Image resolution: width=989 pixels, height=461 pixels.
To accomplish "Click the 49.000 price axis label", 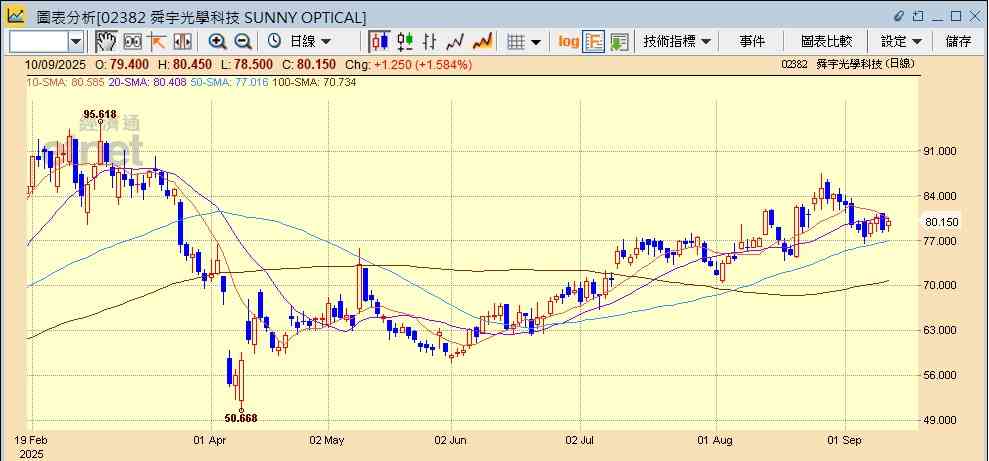I will point(941,420).
